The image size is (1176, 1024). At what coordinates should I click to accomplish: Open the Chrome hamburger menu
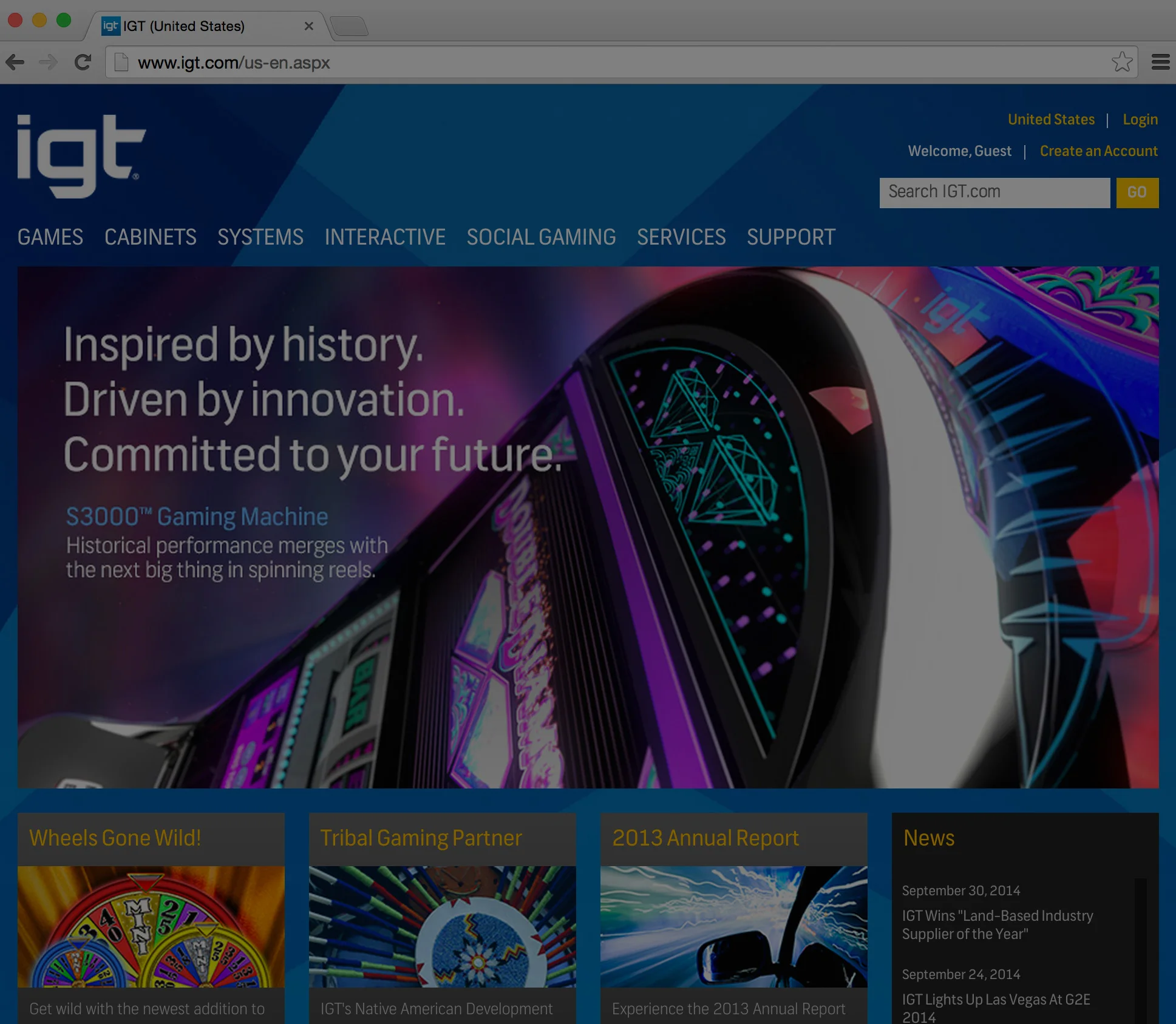coord(1160,62)
